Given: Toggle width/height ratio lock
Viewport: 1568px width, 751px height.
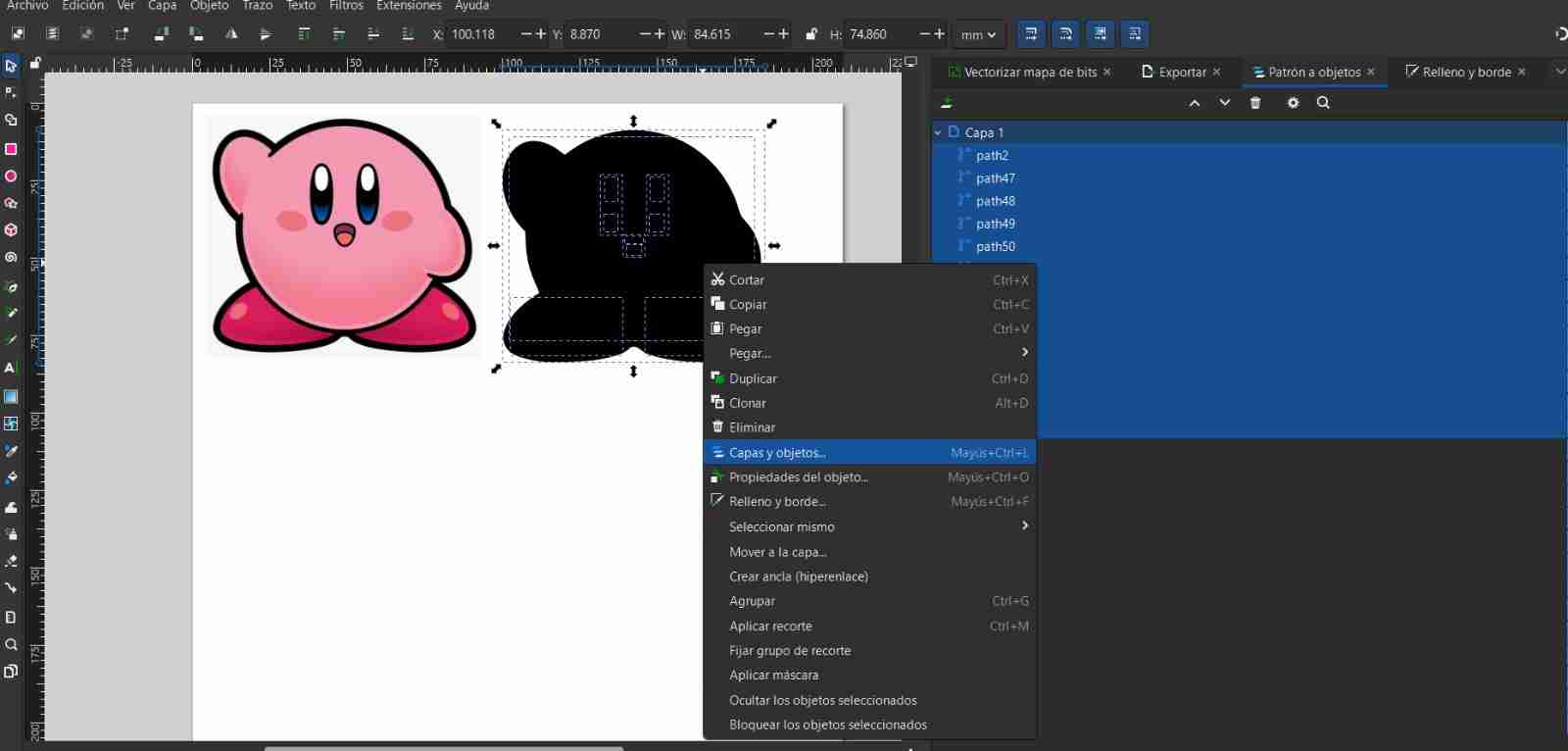Looking at the screenshot, I should [x=810, y=34].
